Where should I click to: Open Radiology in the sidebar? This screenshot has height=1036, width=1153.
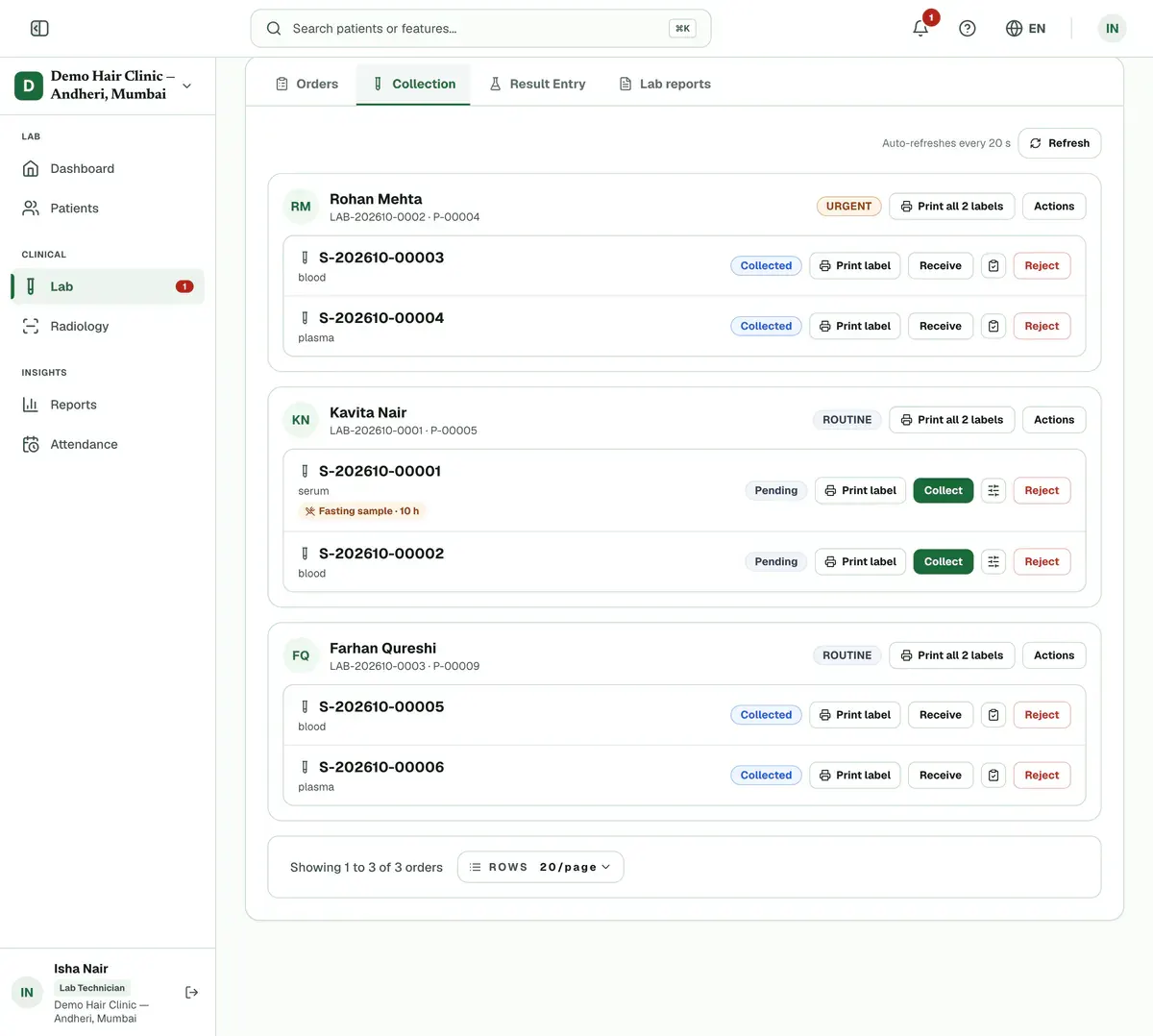(108, 327)
